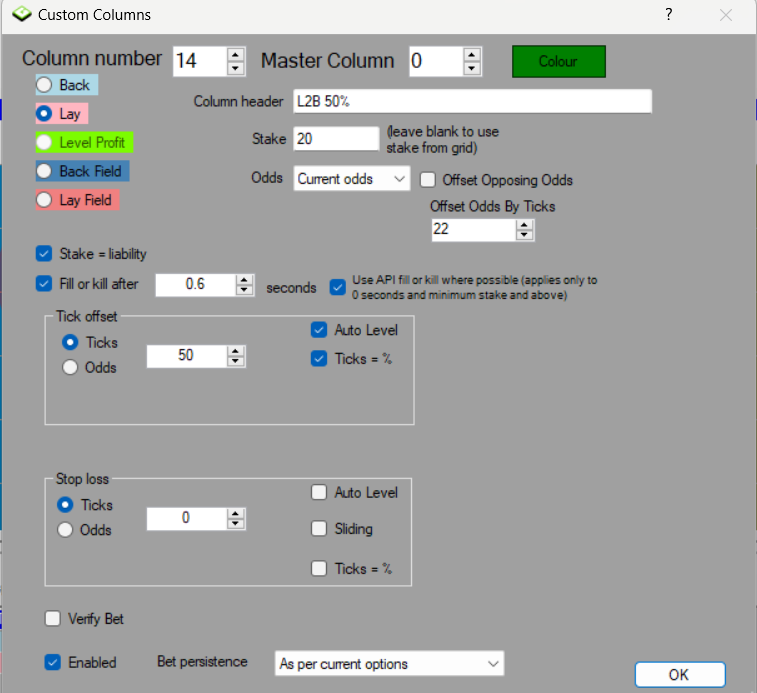The image size is (757, 693).
Task: Open the Odds dropdown
Action: click(351, 179)
